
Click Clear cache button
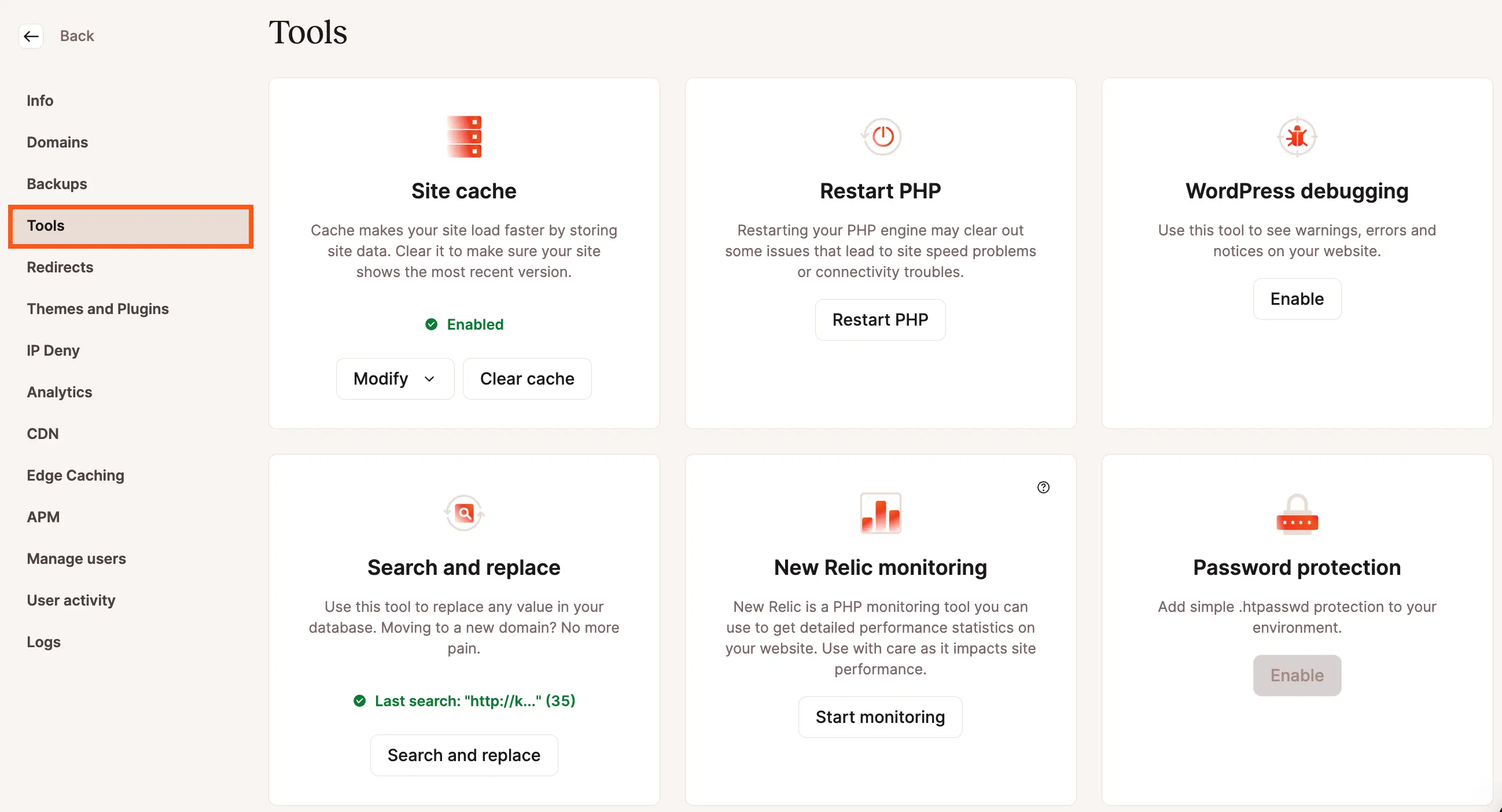[527, 378]
